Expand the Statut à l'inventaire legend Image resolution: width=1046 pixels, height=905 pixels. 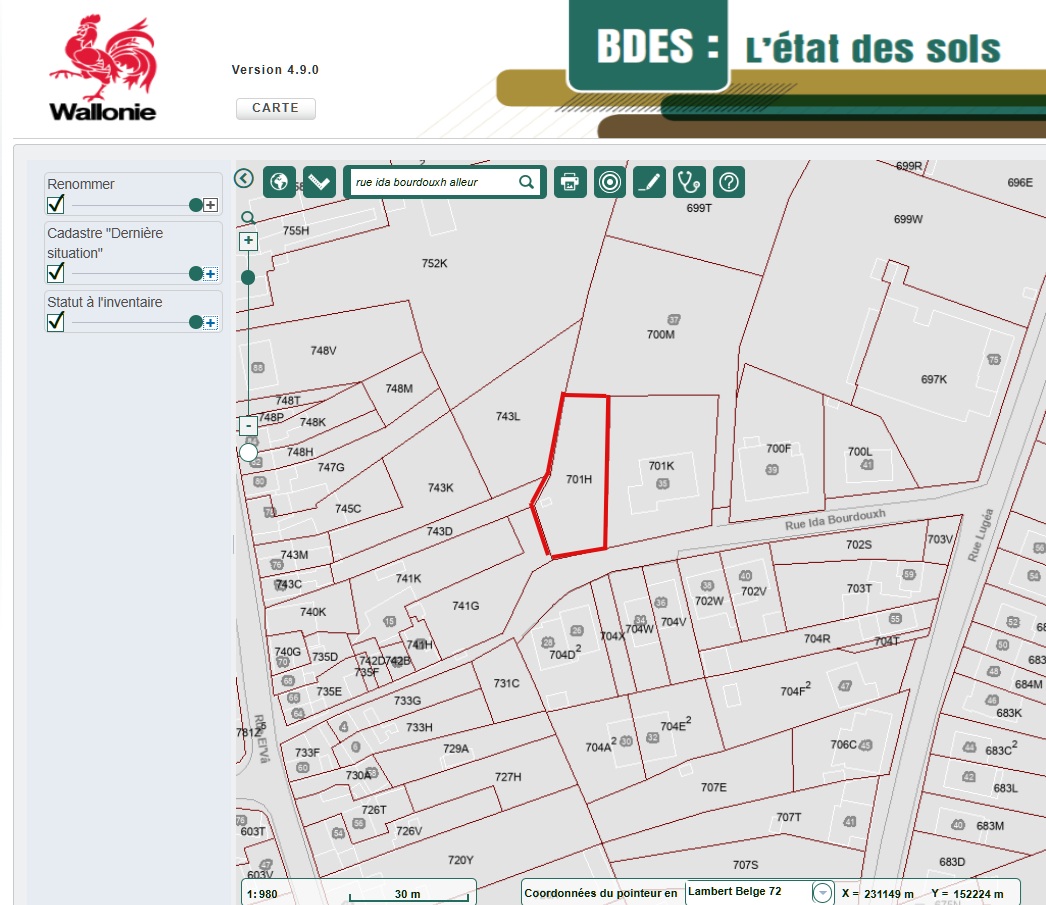coord(210,322)
